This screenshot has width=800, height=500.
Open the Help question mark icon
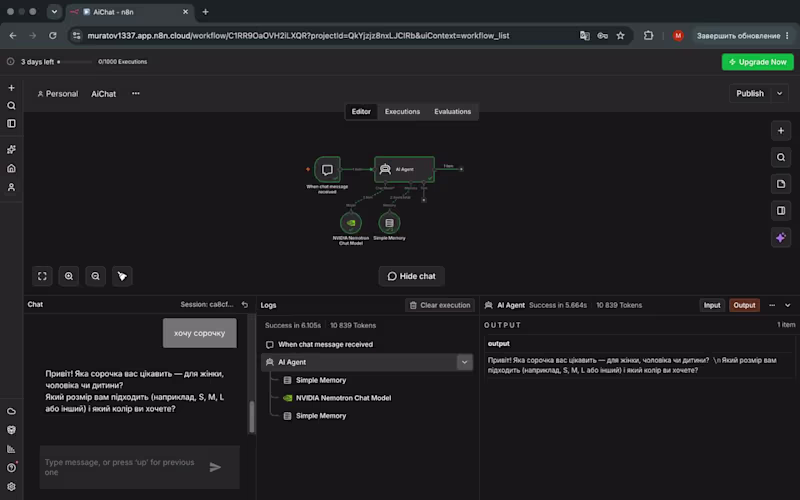11,467
